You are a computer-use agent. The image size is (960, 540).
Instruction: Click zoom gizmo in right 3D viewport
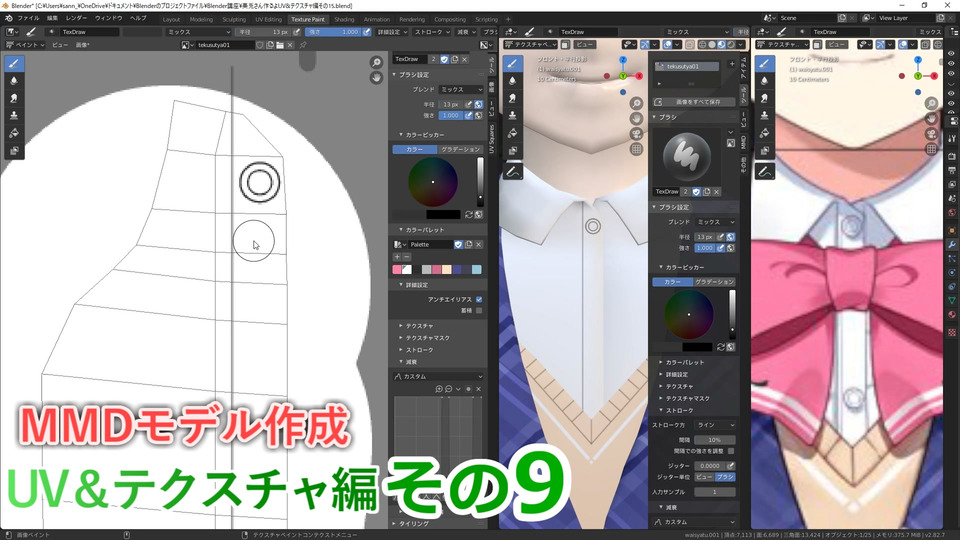coord(931,103)
